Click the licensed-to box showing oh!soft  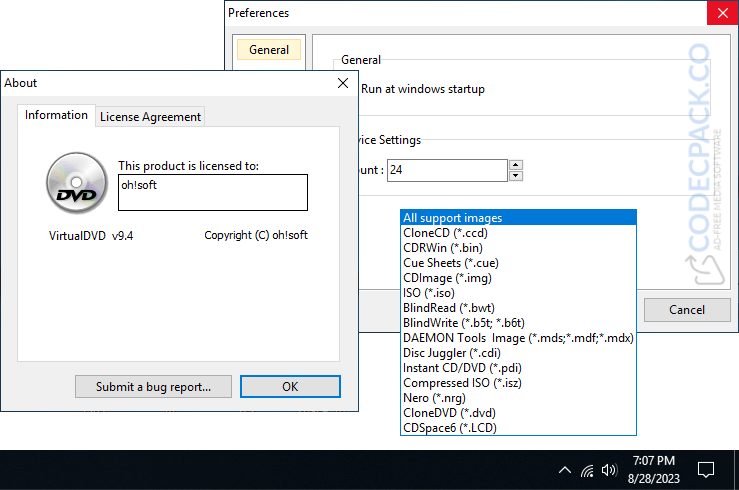pyautogui.click(x=213, y=192)
